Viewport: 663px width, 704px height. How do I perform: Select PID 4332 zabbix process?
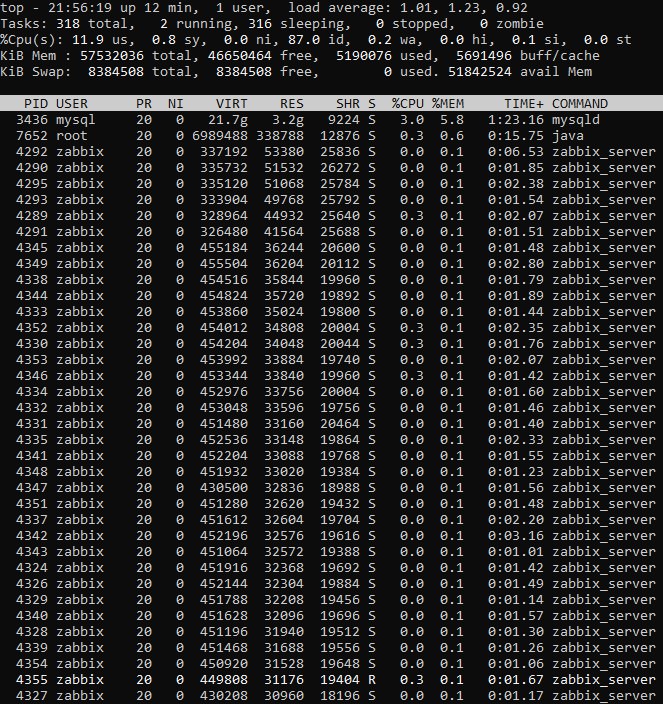pos(31,408)
